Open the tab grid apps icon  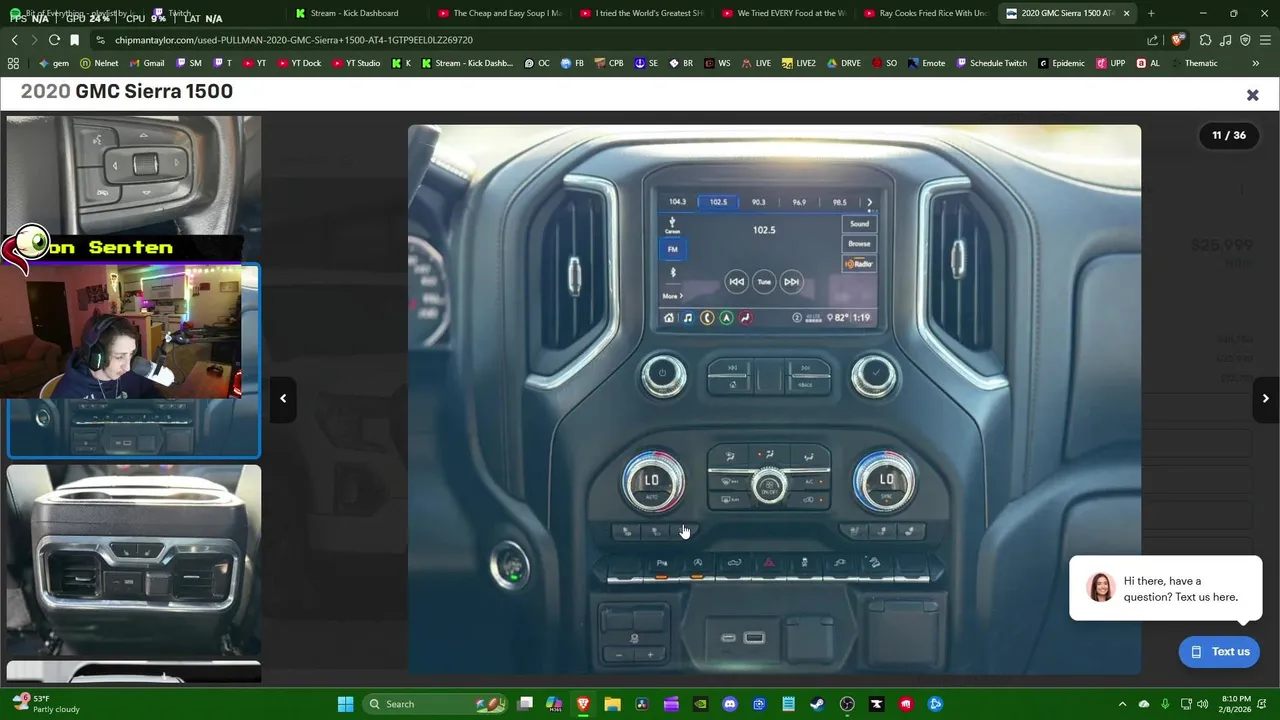tap(13, 63)
